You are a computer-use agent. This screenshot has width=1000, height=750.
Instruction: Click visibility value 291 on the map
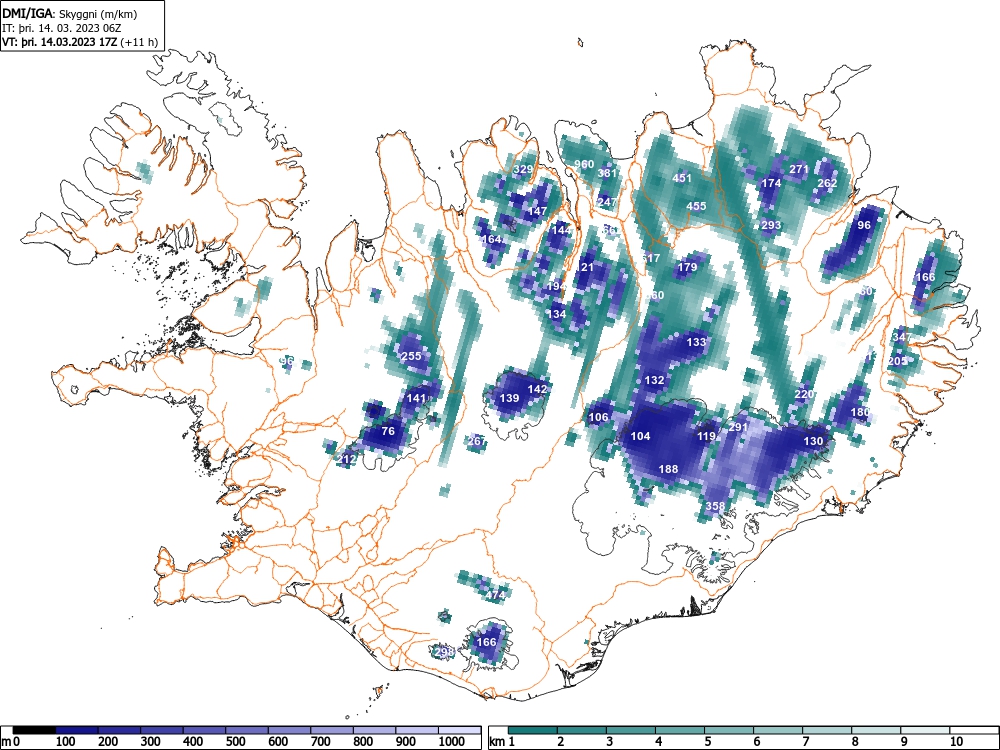pos(738,427)
